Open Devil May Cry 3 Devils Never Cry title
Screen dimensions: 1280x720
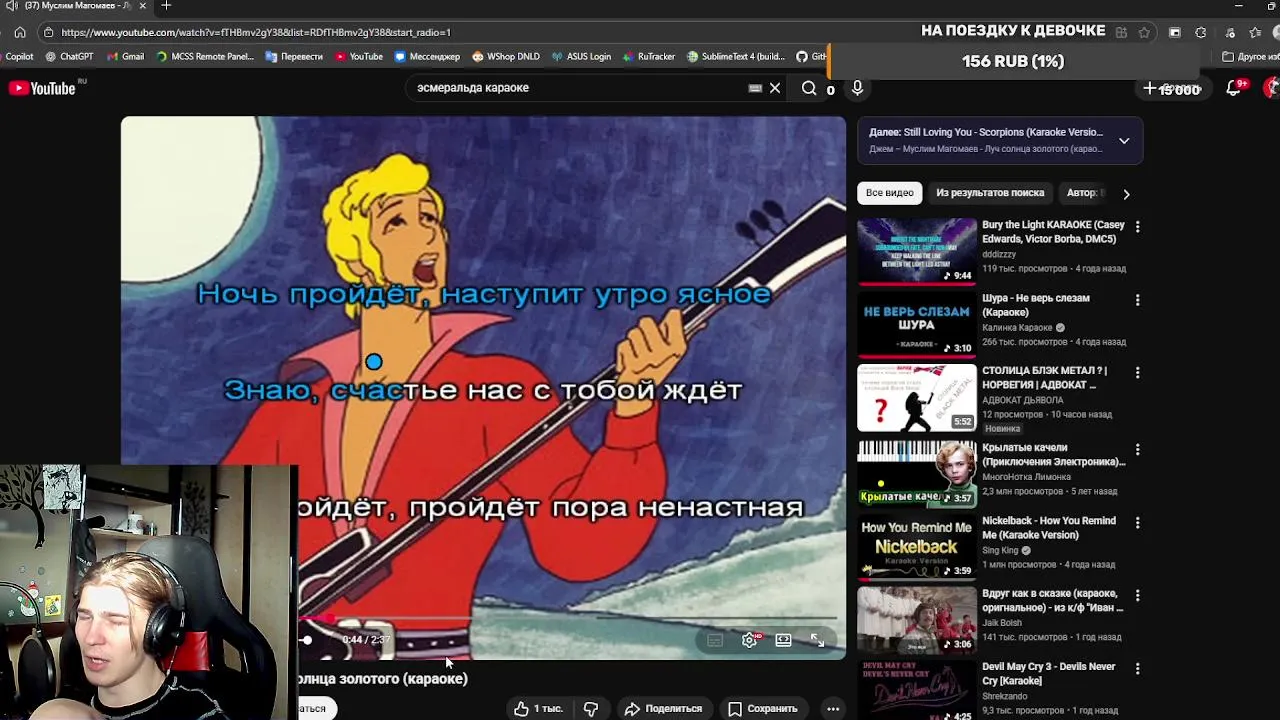click(1048, 673)
